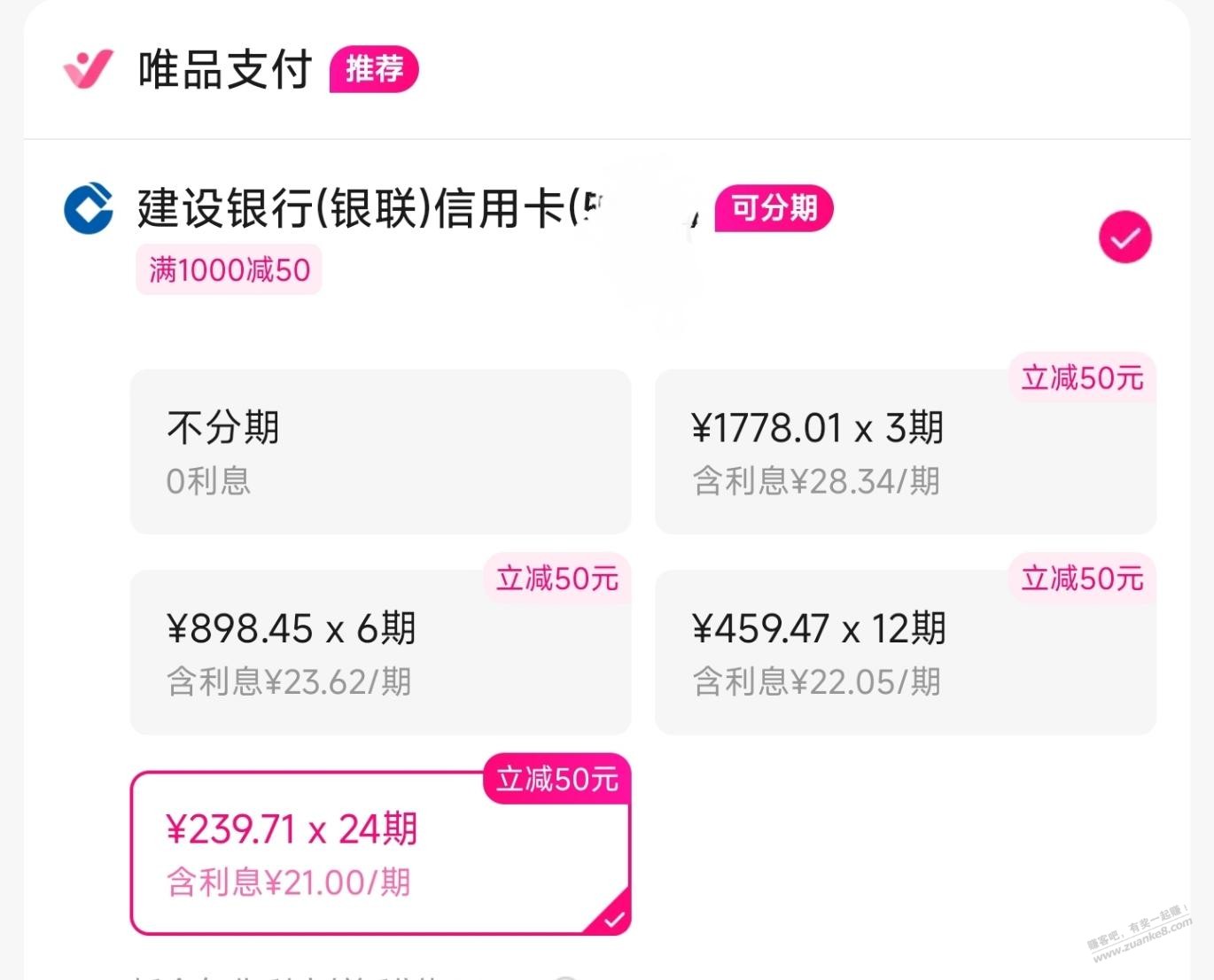Pick the ¥459.47 x 12期 installment plan
The image size is (1214, 980).
[905, 652]
